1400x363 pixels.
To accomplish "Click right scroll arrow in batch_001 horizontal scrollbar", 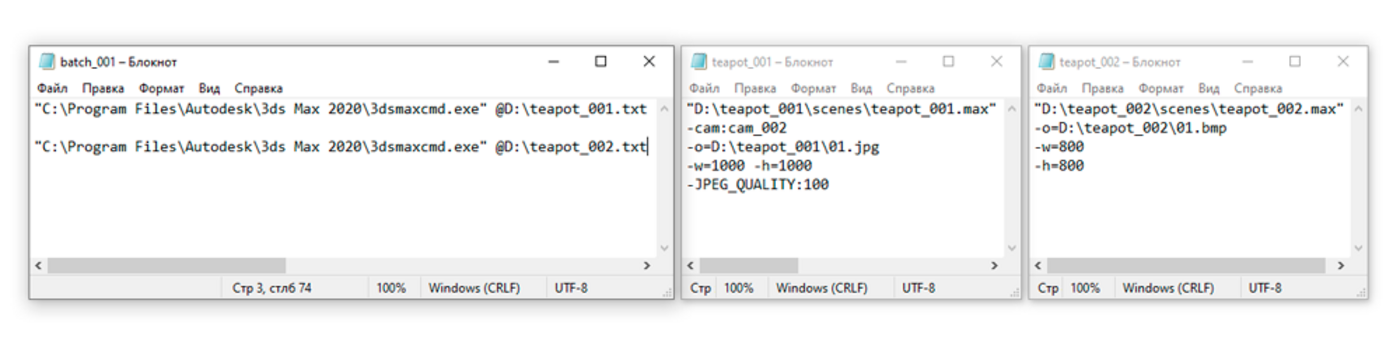I will pos(646,266).
